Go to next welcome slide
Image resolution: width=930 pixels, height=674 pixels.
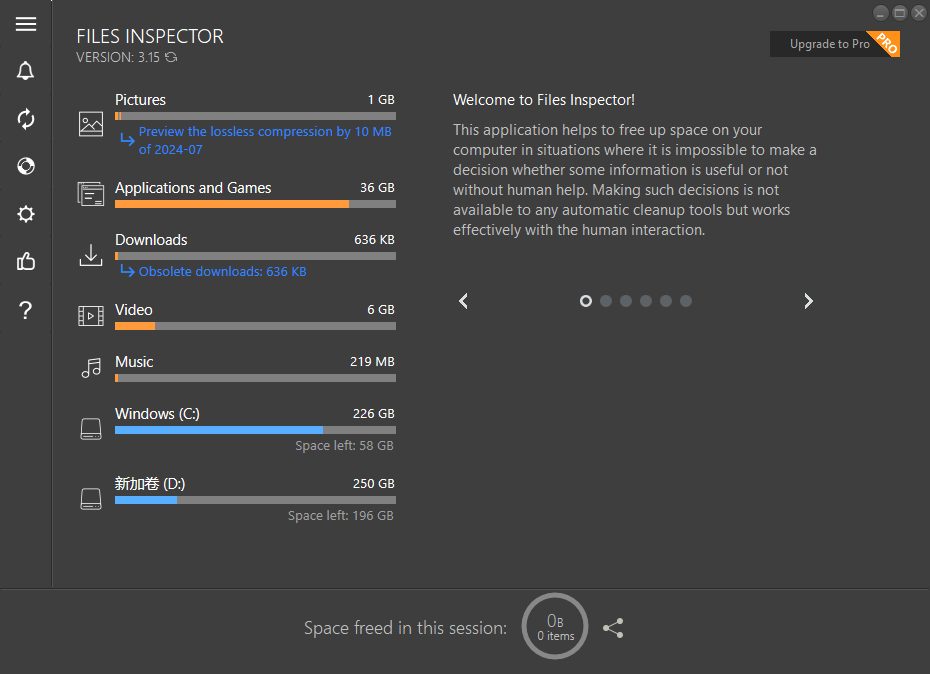click(808, 301)
